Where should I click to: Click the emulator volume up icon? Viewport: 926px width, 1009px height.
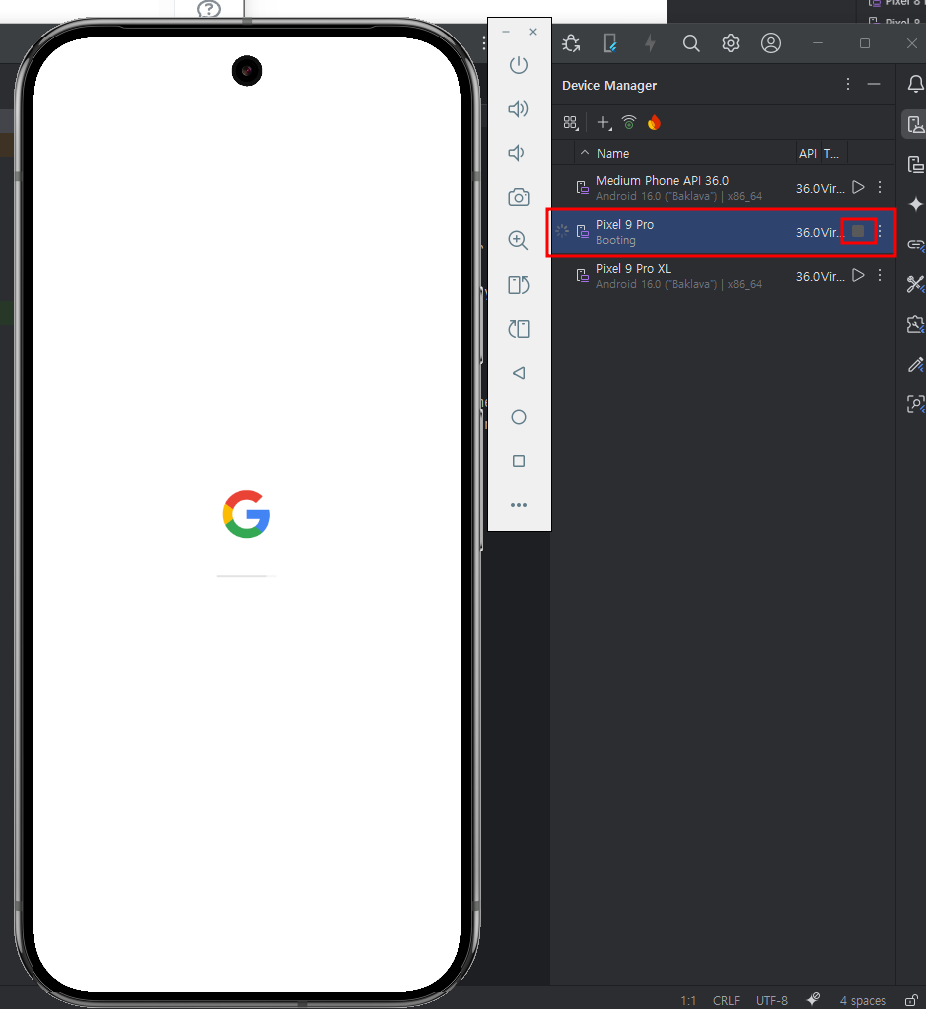519,109
